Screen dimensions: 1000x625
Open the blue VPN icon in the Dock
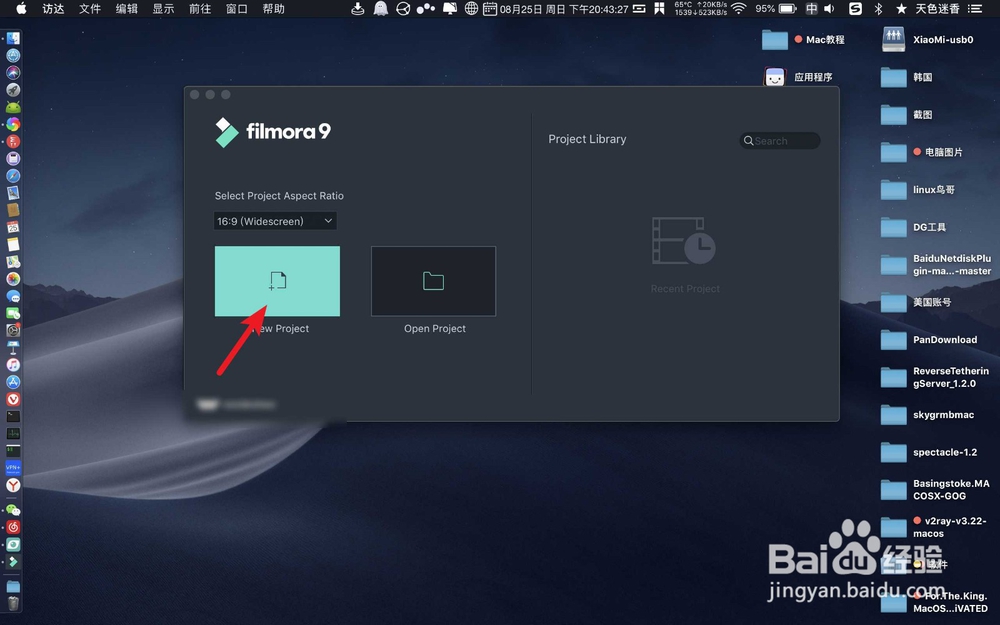click(13, 468)
